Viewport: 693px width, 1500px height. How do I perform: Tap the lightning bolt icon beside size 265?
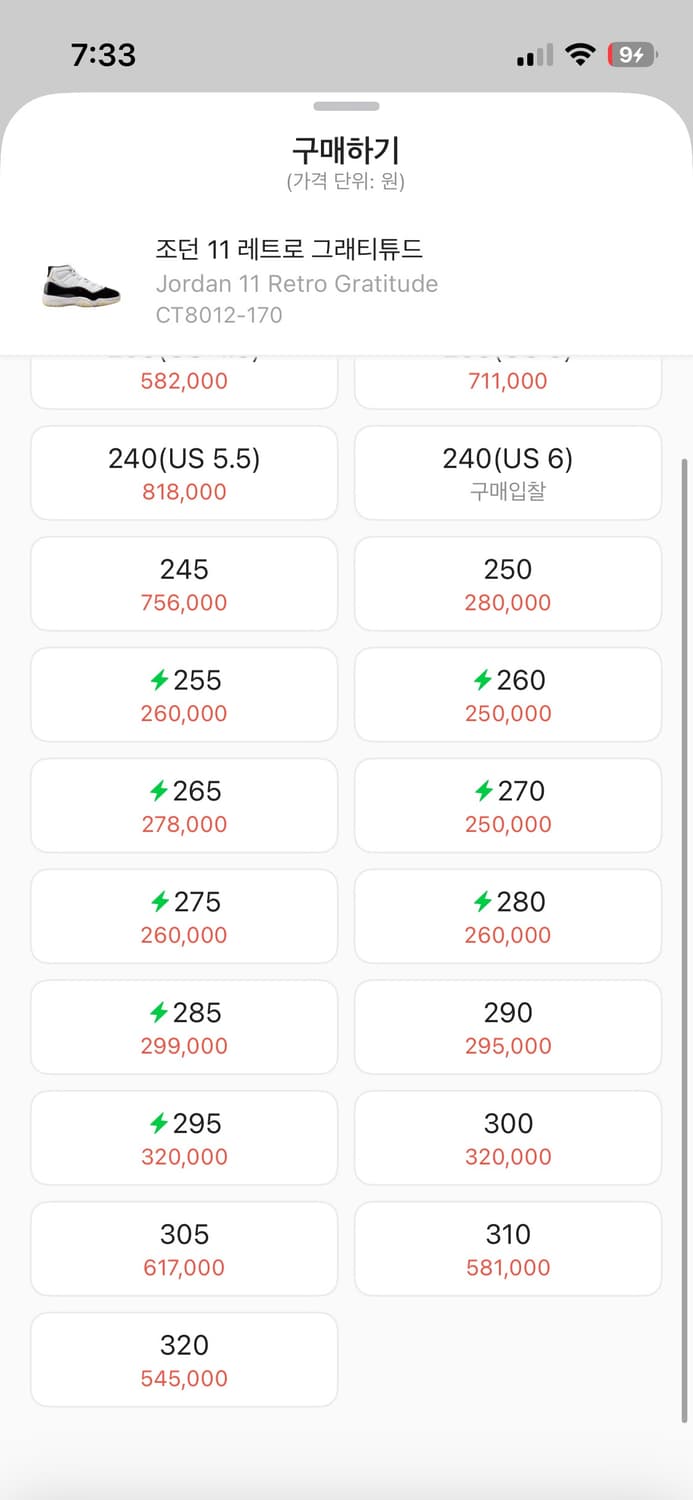(159, 792)
